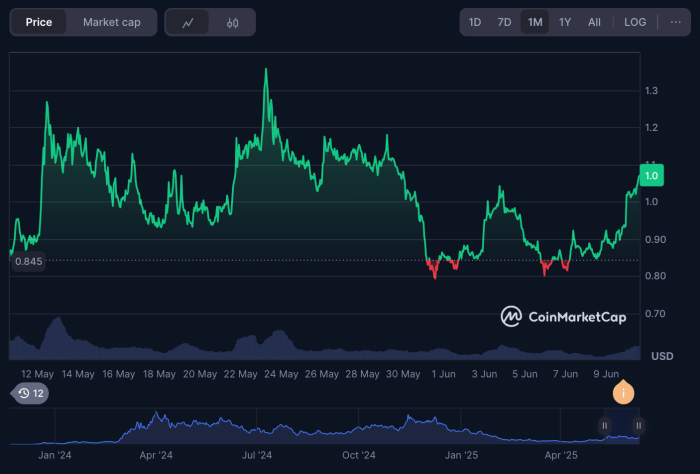
Task: Switch to line chart view
Action: tap(189, 22)
